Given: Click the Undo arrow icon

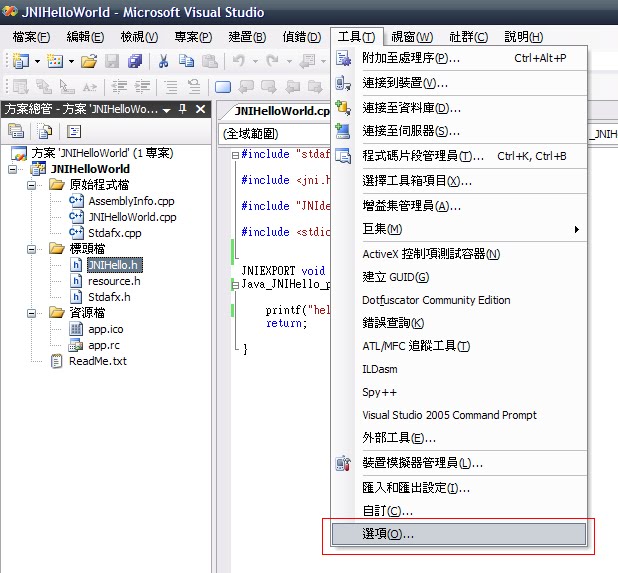Looking at the screenshot, I should click(x=238, y=61).
